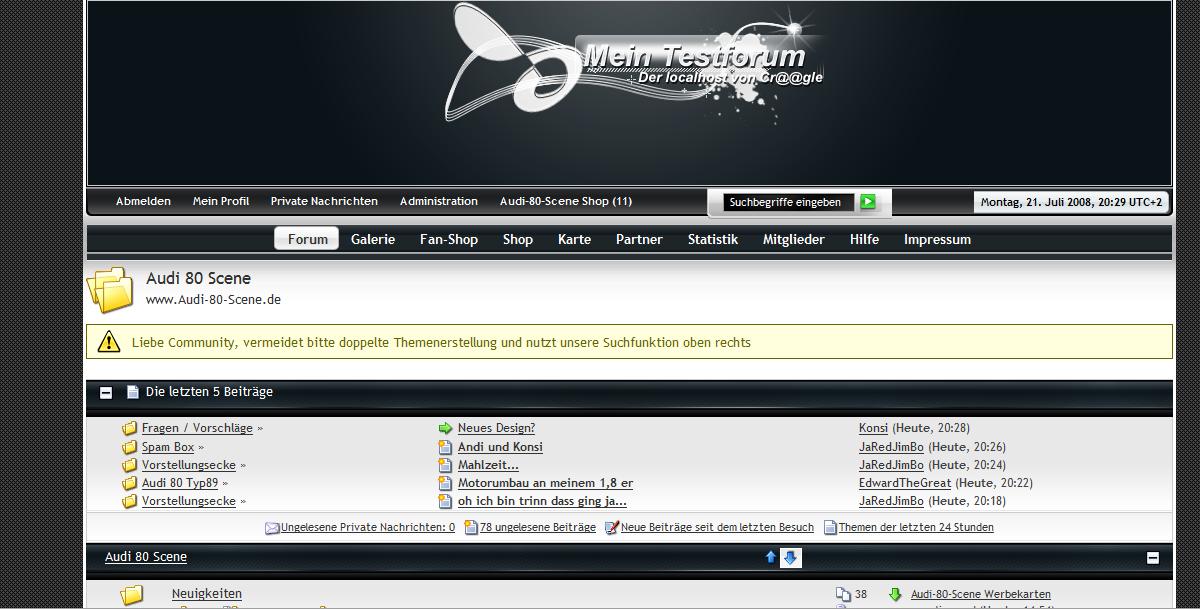Click the blue down arrow in category bar

pos(790,557)
